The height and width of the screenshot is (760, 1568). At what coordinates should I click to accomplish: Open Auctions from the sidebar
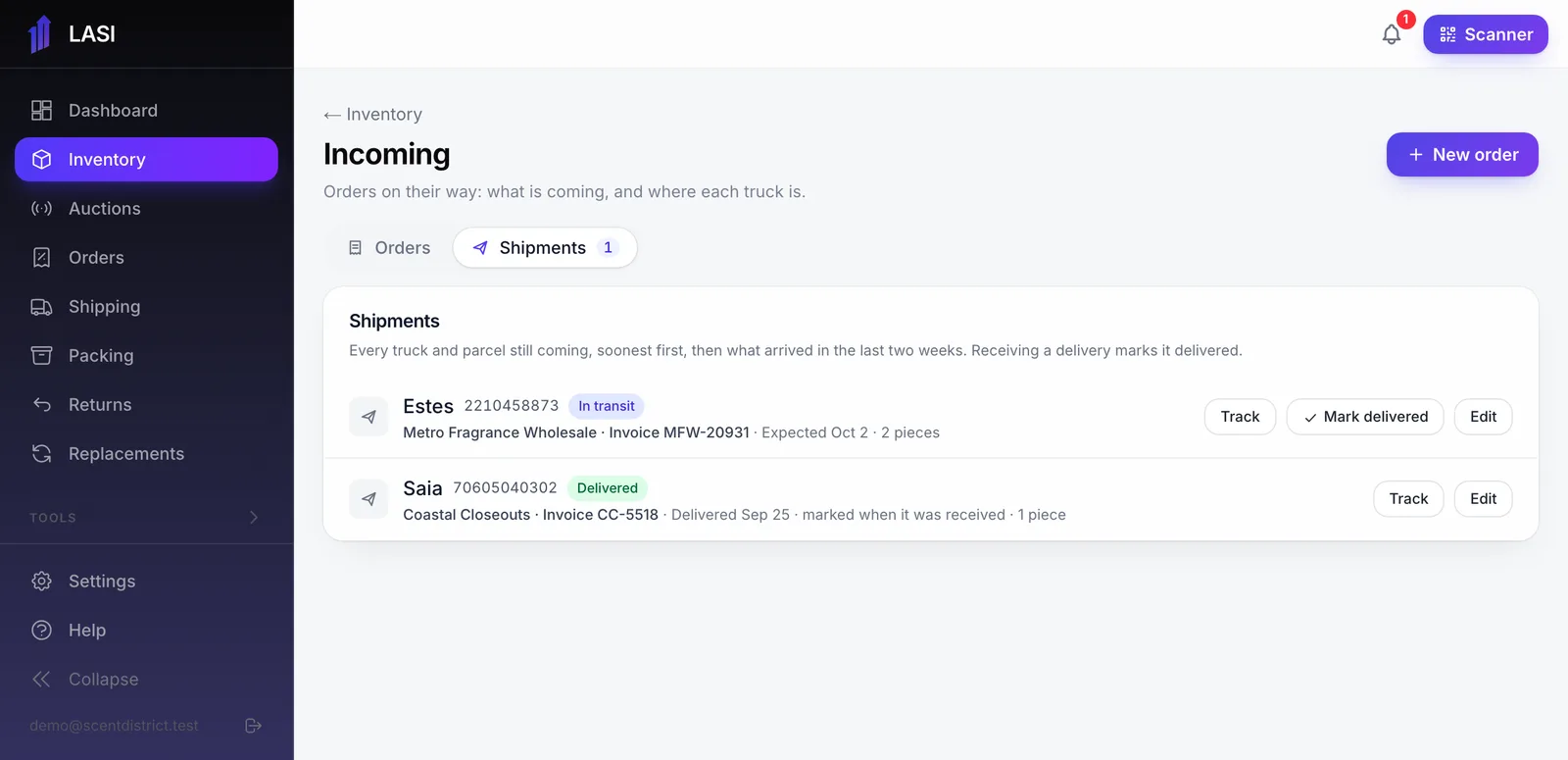pos(147,209)
